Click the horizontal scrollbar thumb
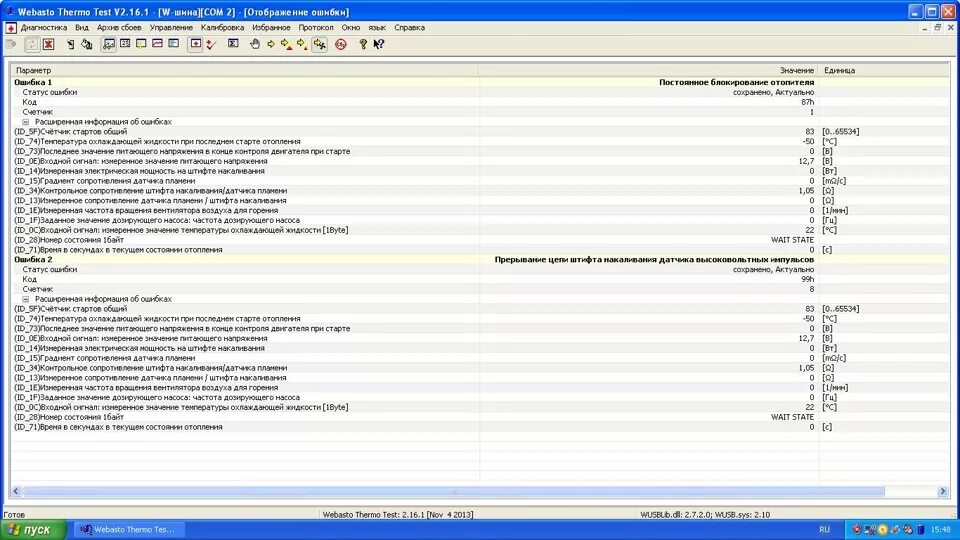This screenshot has height=540, width=960. [454, 491]
